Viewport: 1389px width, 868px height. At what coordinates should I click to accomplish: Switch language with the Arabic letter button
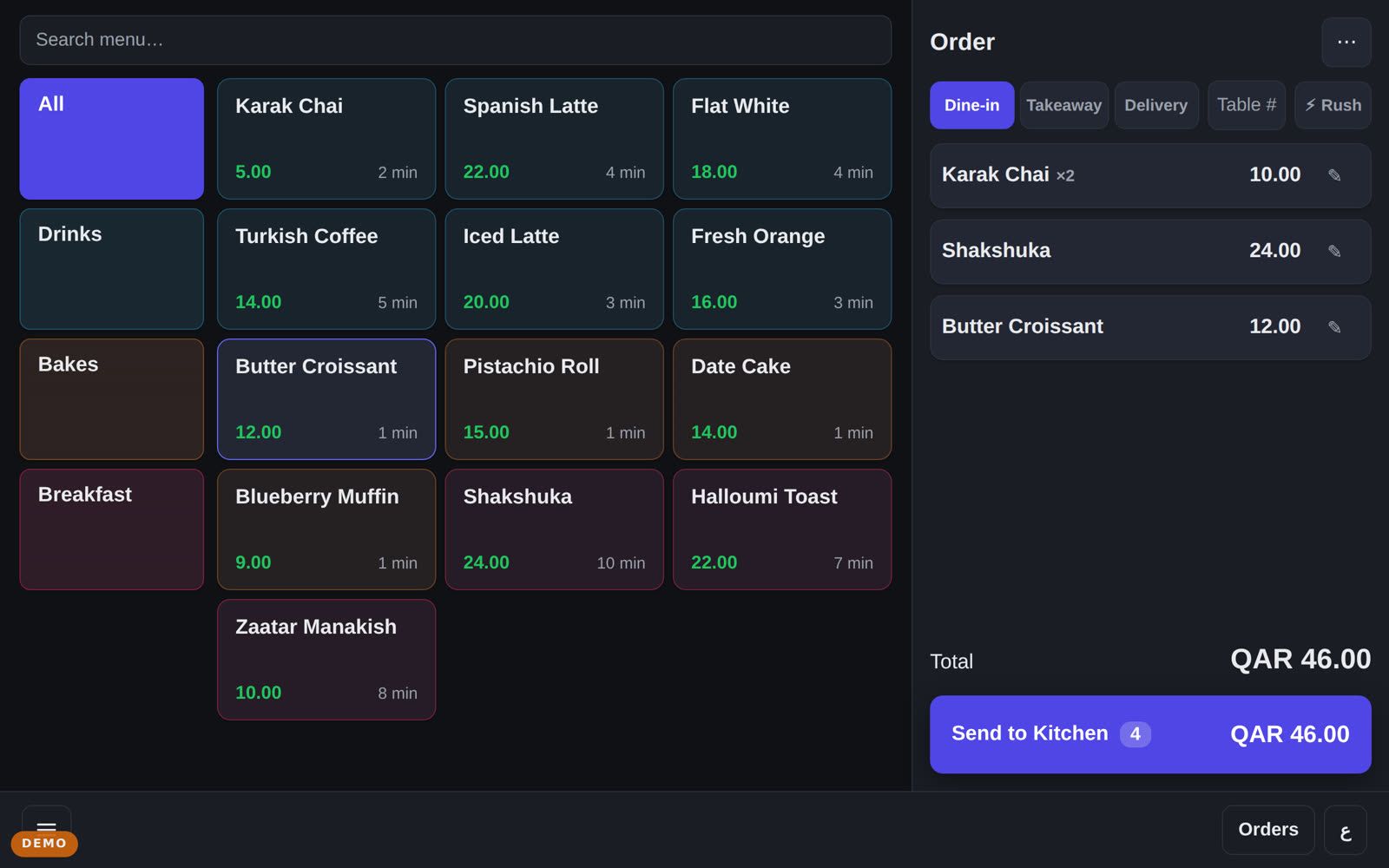[1346, 830]
